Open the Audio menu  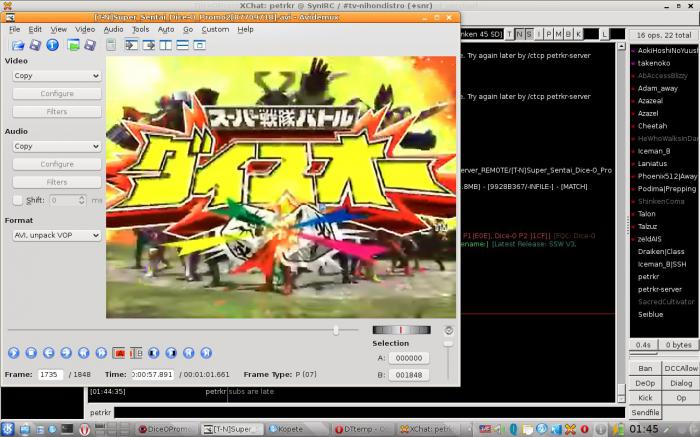pyautogui.click(x=113, y=29)
